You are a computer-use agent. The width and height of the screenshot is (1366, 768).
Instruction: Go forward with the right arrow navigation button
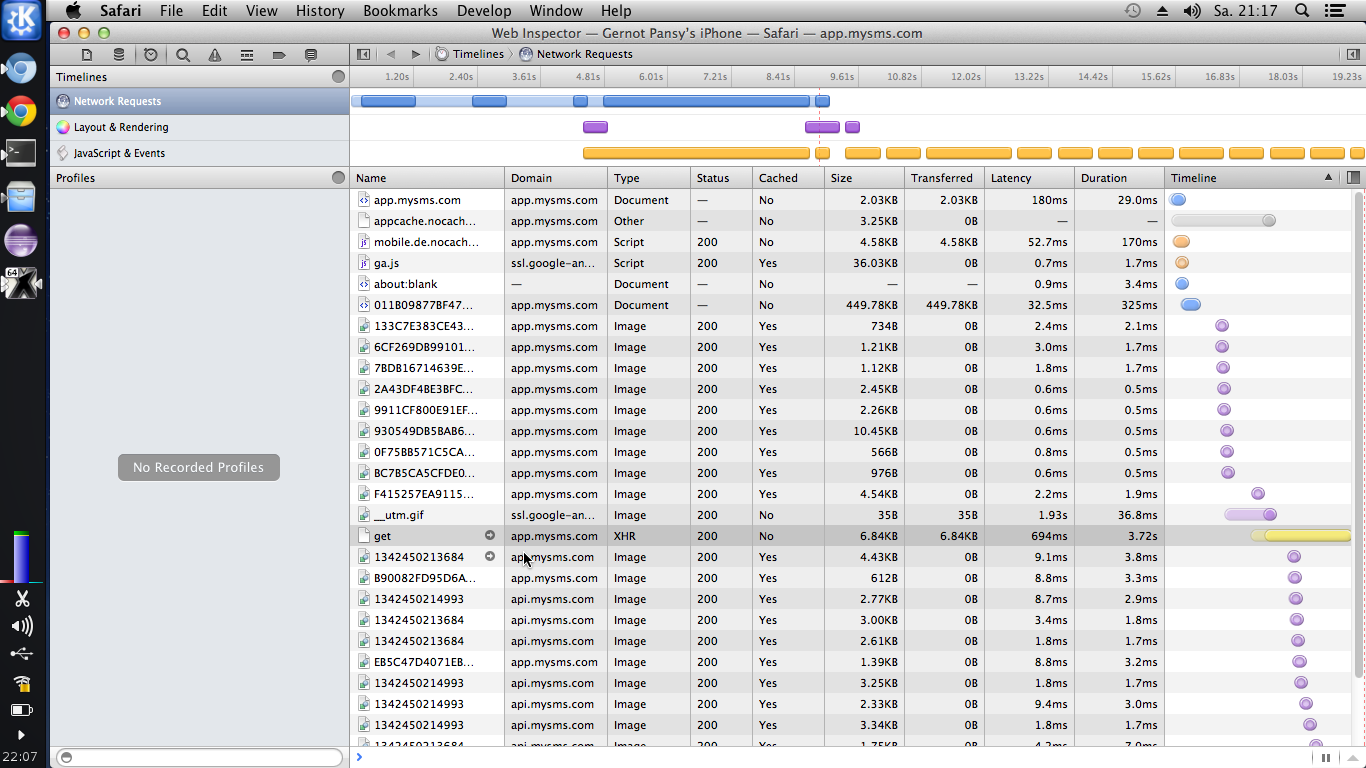click(416, 54)
